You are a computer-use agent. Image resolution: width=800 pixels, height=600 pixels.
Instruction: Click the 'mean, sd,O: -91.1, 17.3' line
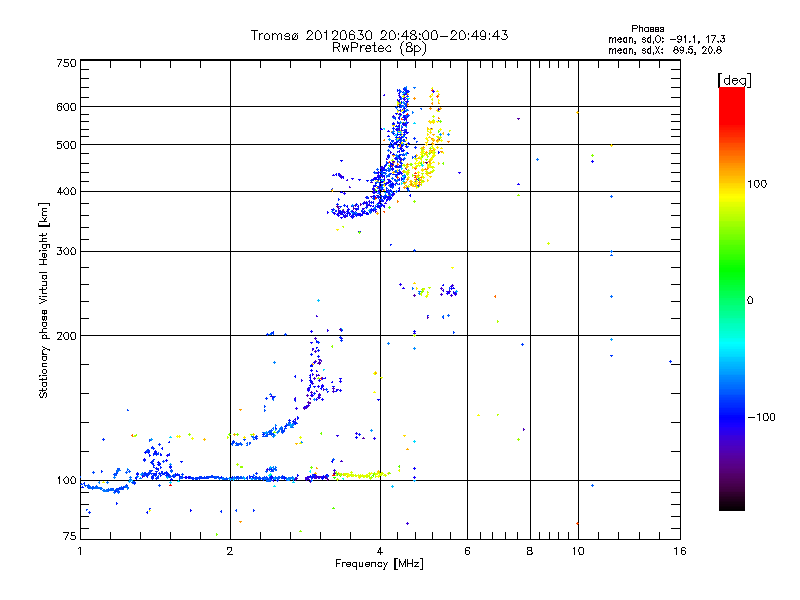point(666,39)
